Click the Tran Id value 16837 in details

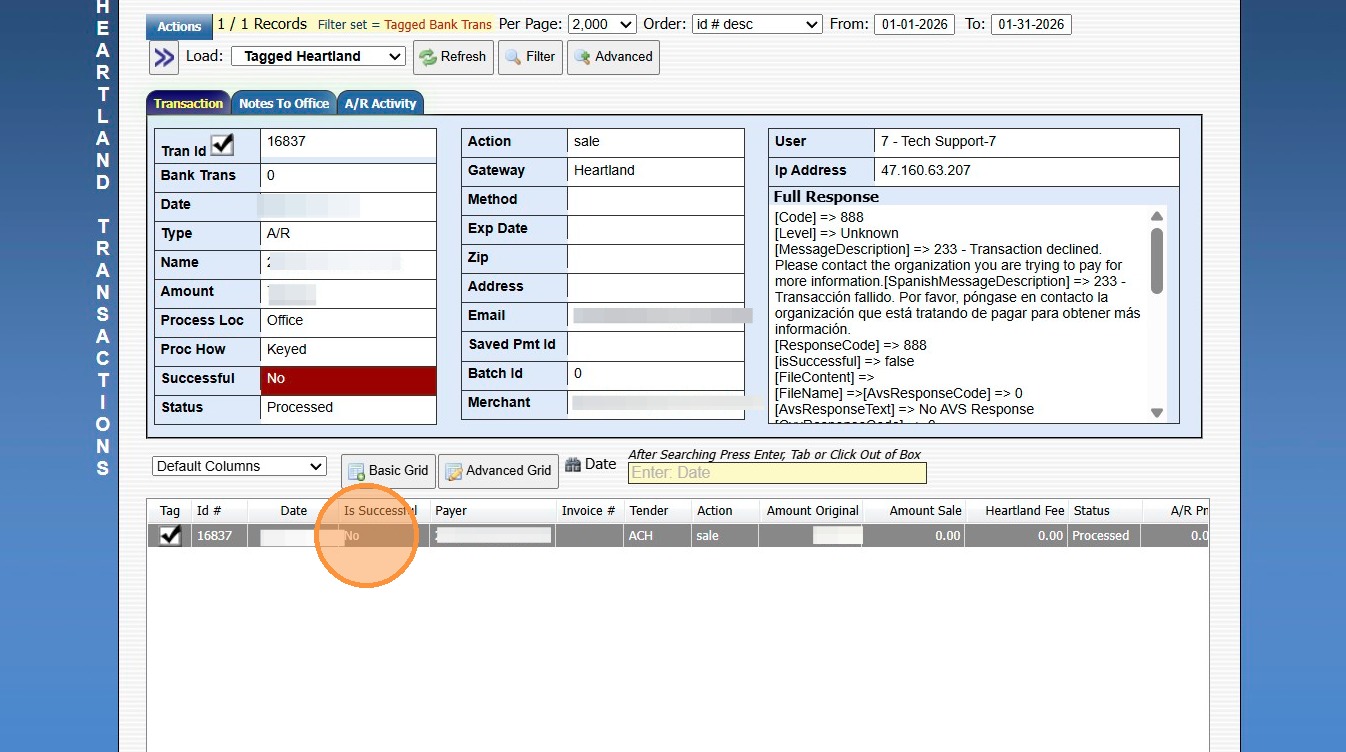coord(286,141)
